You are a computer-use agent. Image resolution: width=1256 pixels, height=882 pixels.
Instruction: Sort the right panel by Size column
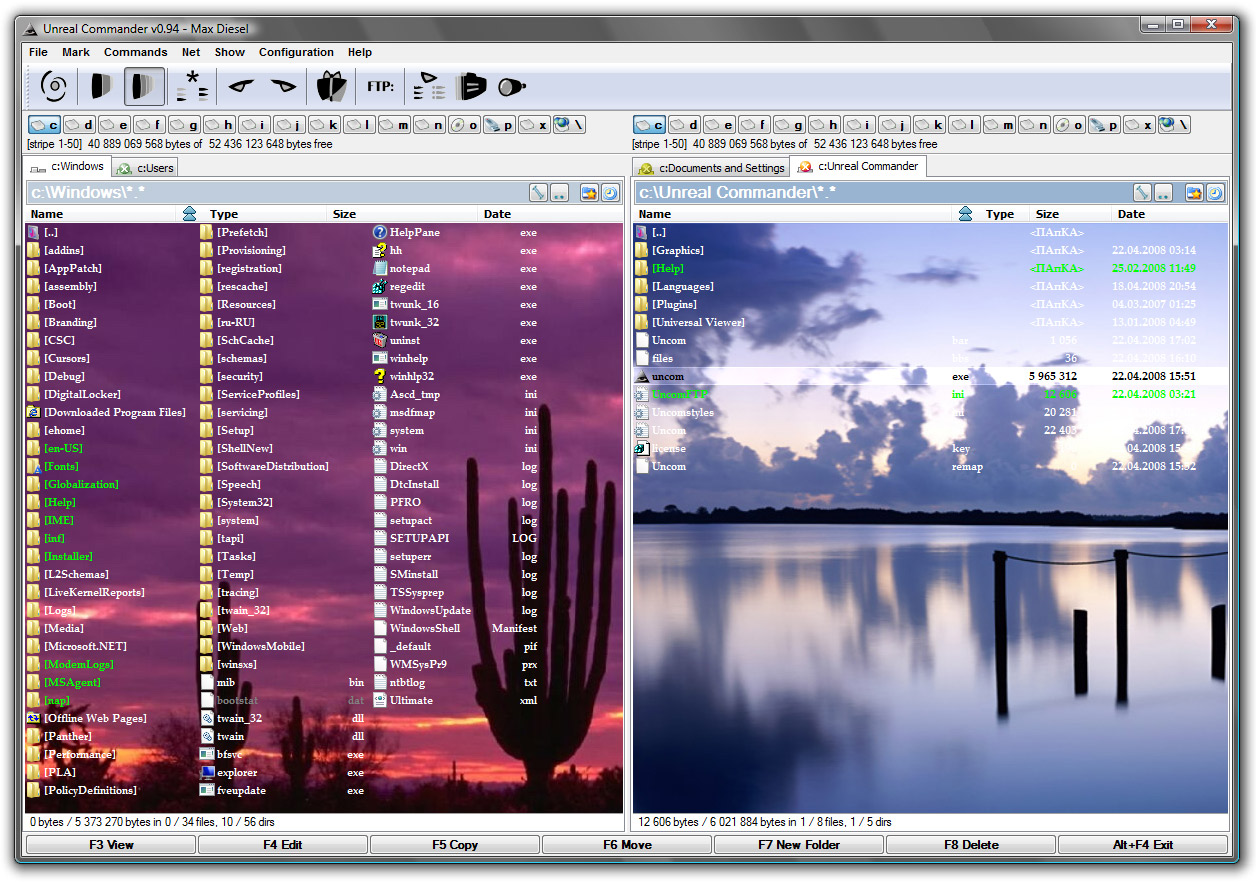point(1072,214)
